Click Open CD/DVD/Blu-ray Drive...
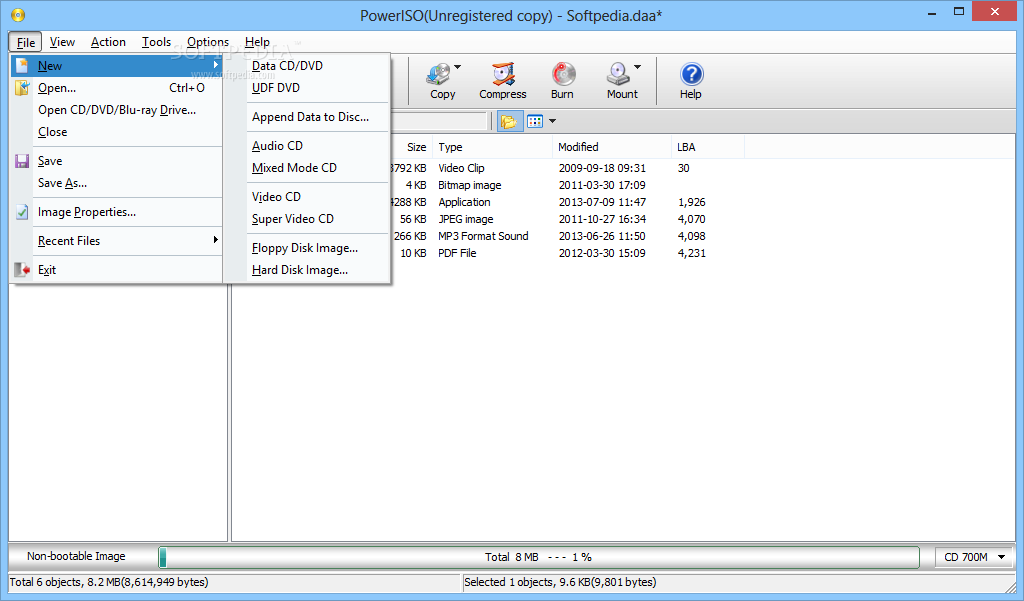Viewport: 1024px width, 601px height. 116,110
